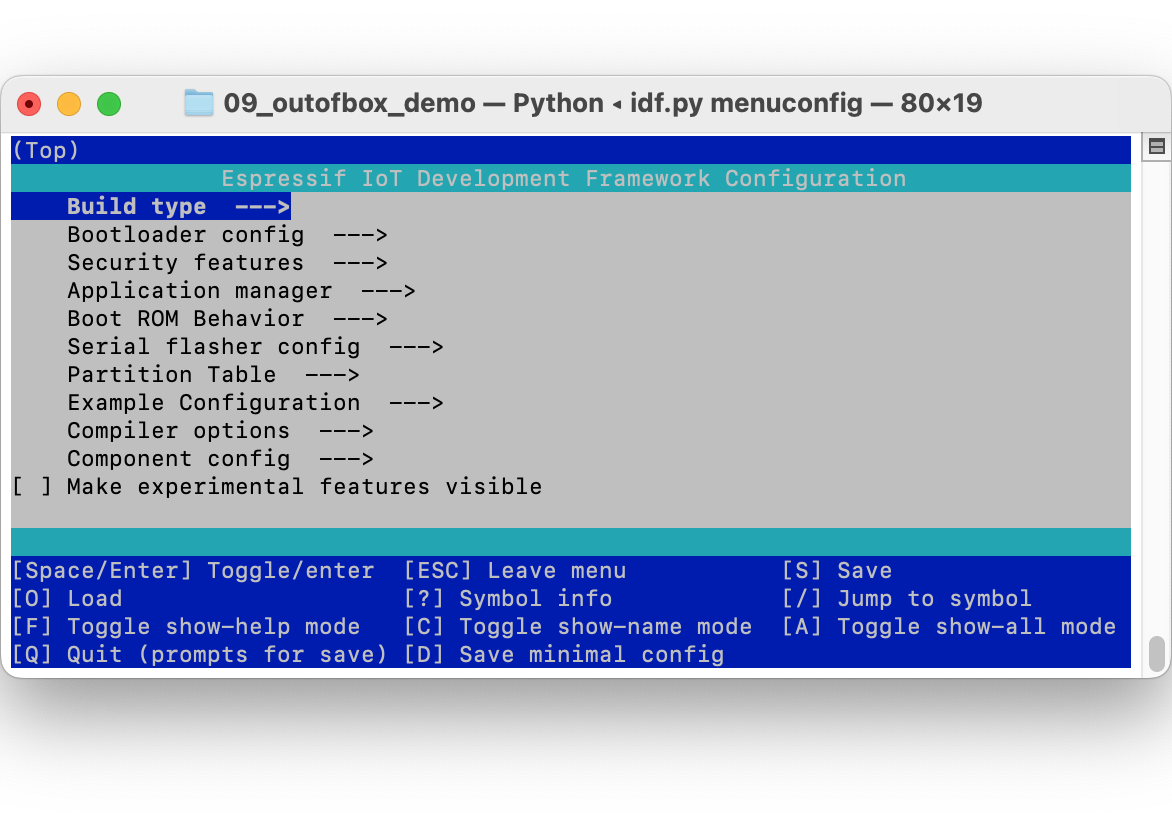Open Bootloader config submenu

(227, 235)
